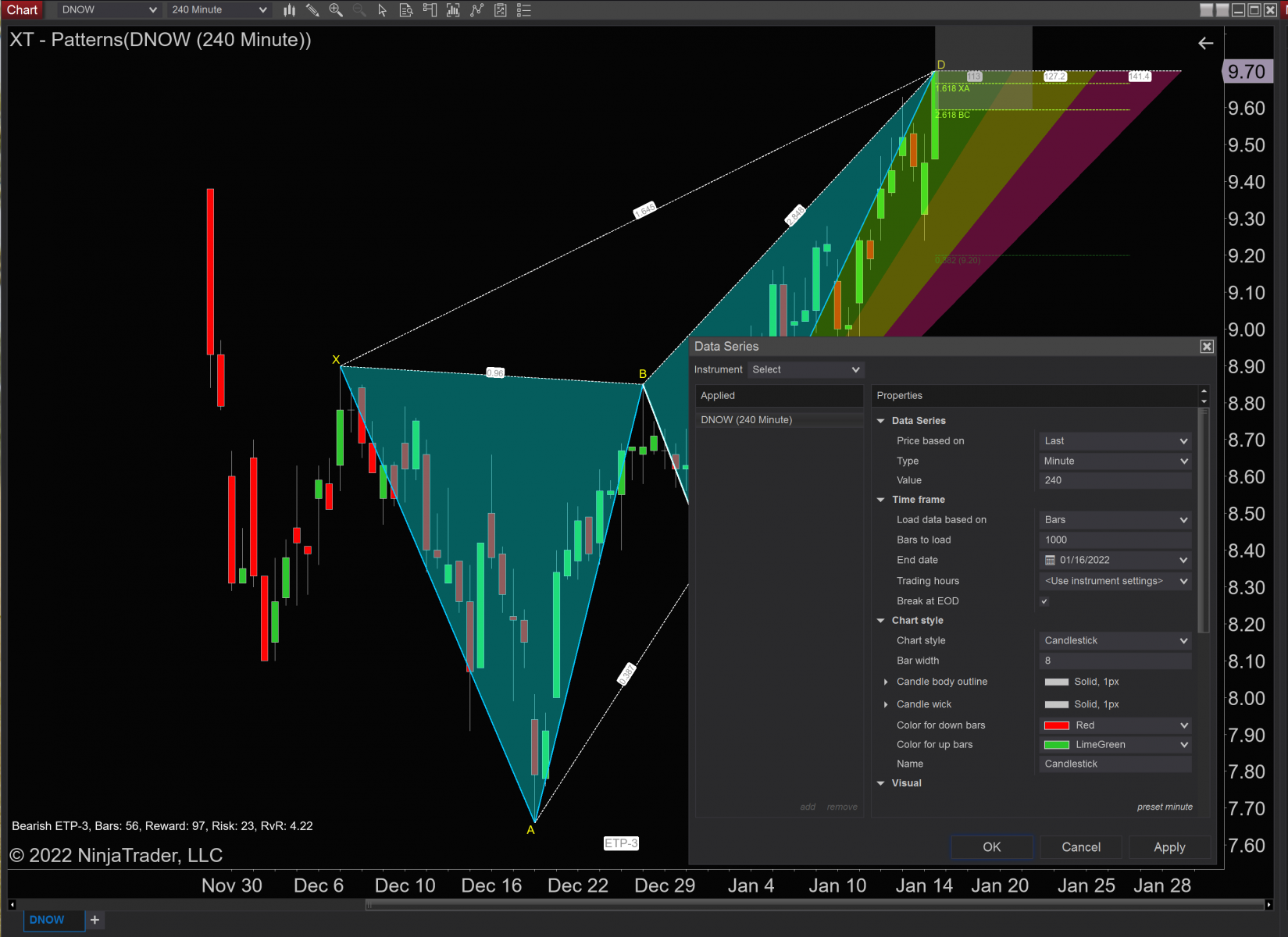The image size is (1288, 937).
Task: Expand the Candle wick property
Action: [886, 704]
